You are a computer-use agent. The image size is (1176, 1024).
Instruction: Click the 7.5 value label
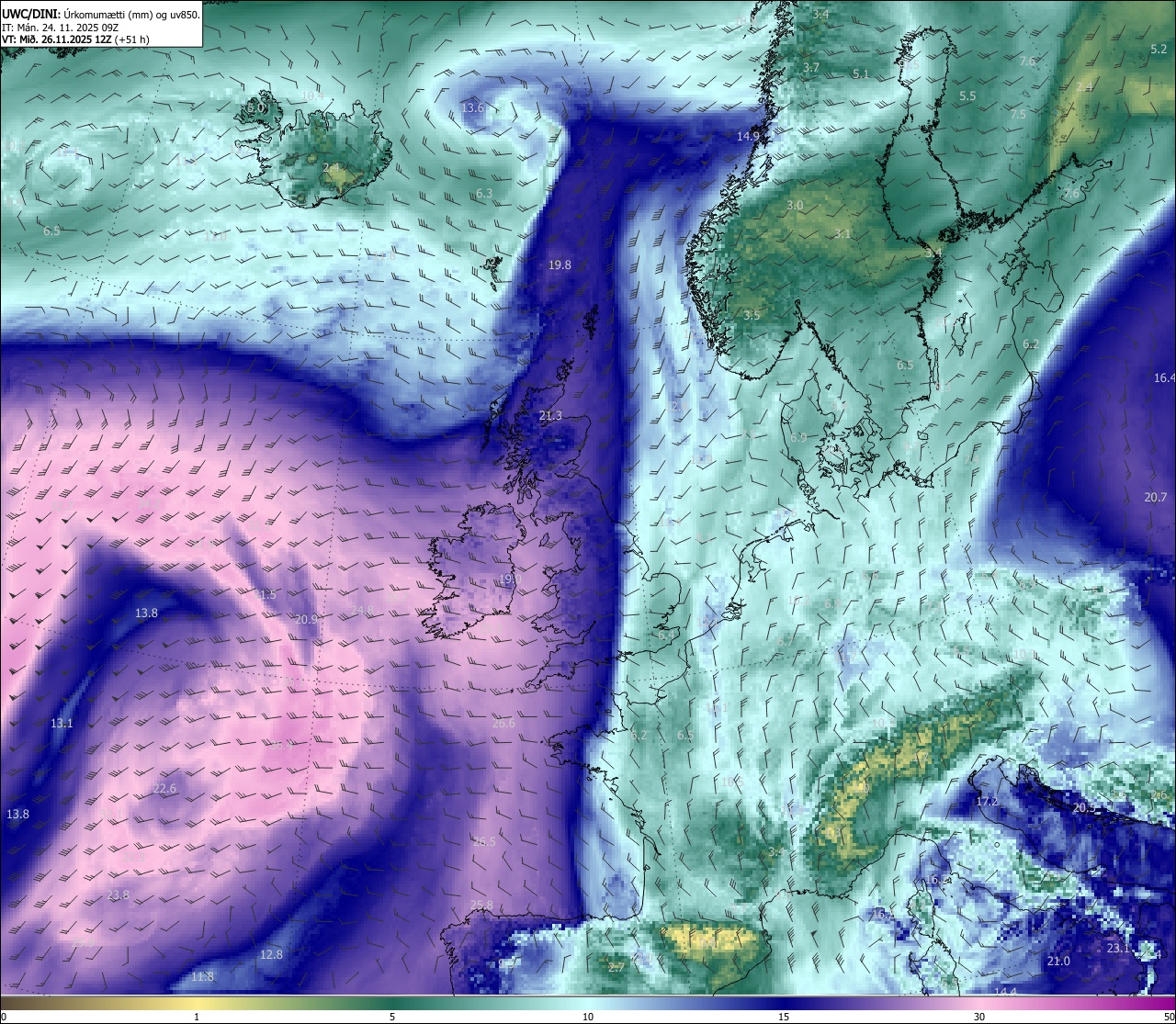[1018, 114]
